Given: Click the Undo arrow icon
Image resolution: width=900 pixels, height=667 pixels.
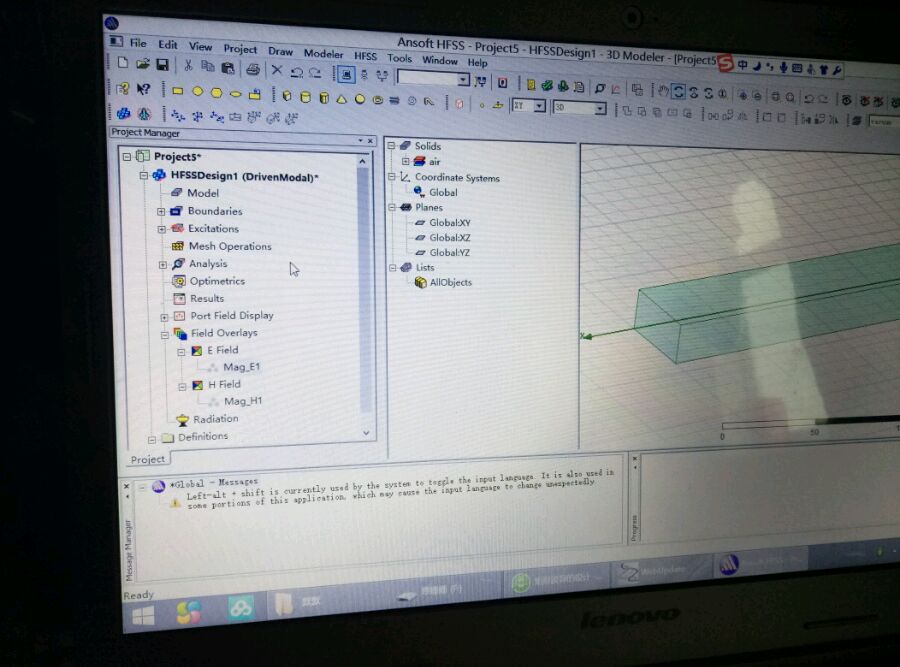Looking at the screenshot, I should coord(297,72).
